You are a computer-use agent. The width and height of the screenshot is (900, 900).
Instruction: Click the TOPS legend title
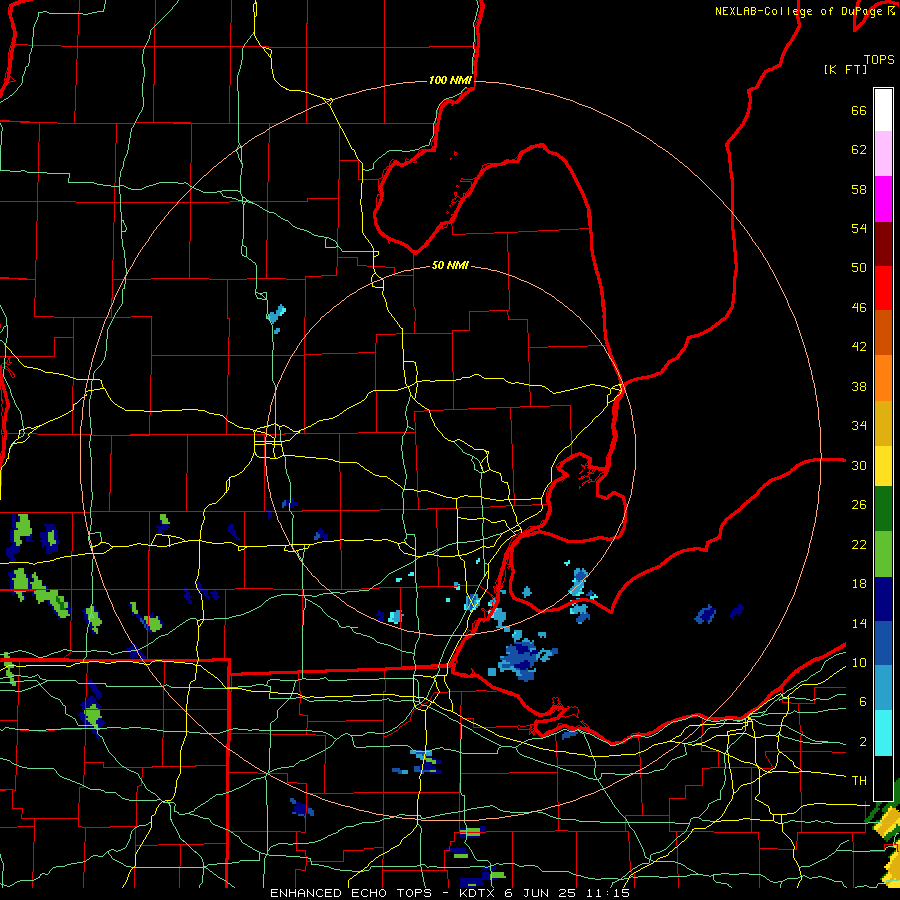(x=879, y=60)
